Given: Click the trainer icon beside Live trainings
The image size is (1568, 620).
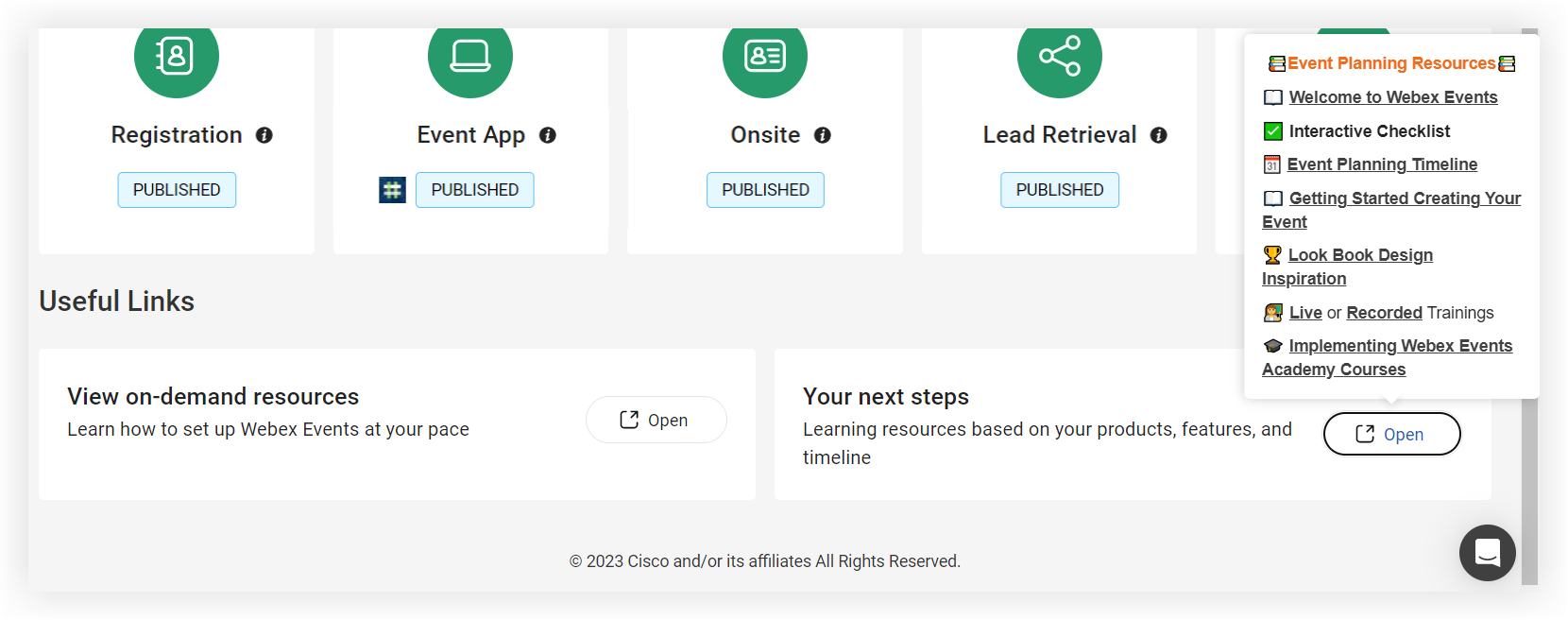Looking at the screenshot, I should 1273,313.
